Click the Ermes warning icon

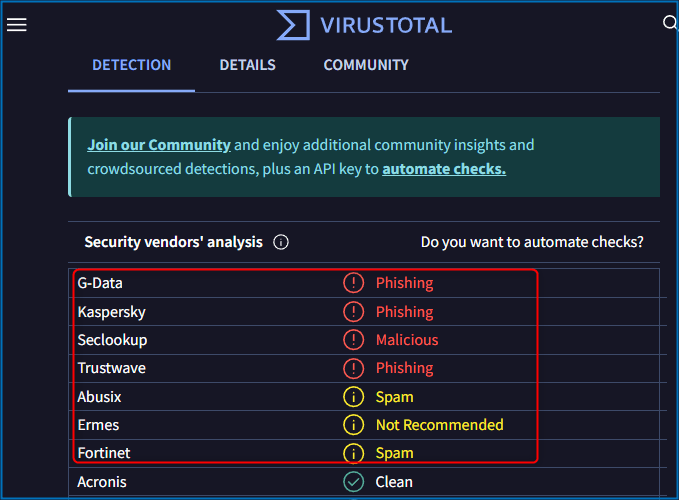(x=353, y=425)
